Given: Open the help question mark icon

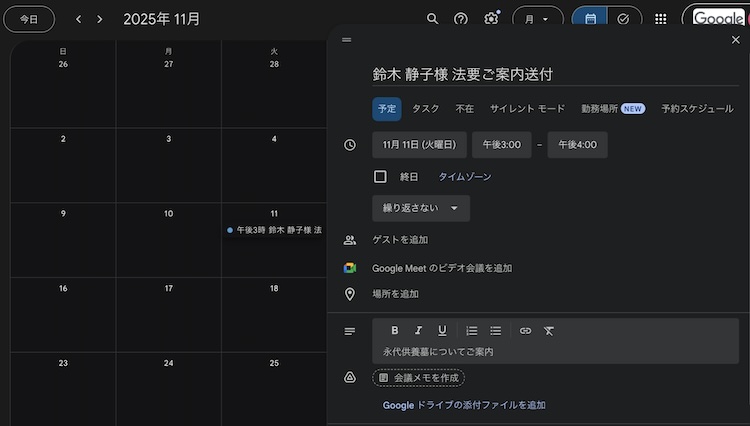Looking at the screenshot, I should tap(461, 19).
